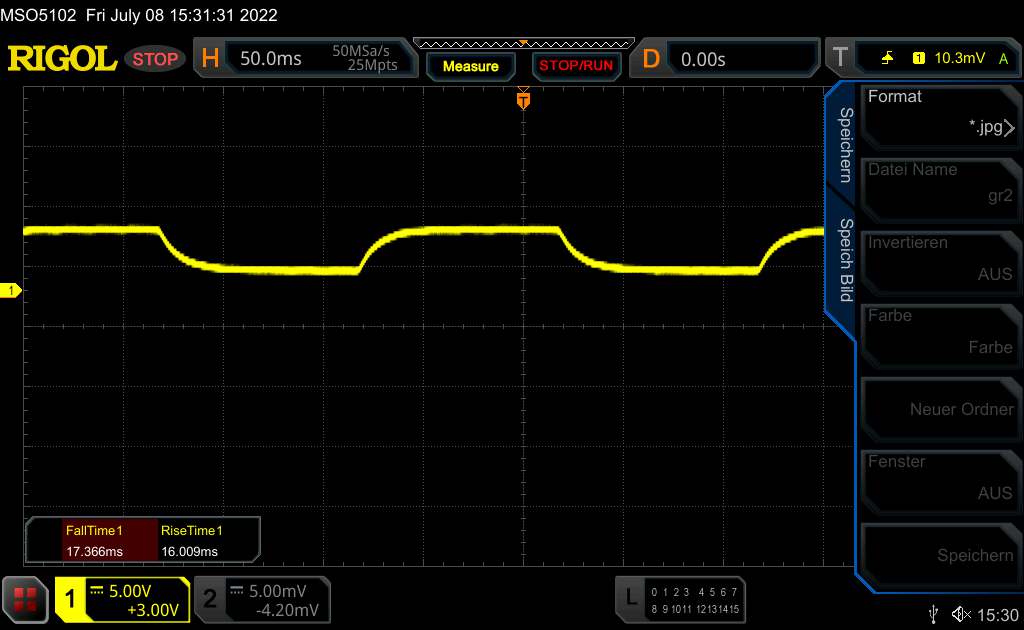Click the channel 1 +3.00V offset value
The width and height of the screenshot is (1024, 630).
[x=153, y=610]
